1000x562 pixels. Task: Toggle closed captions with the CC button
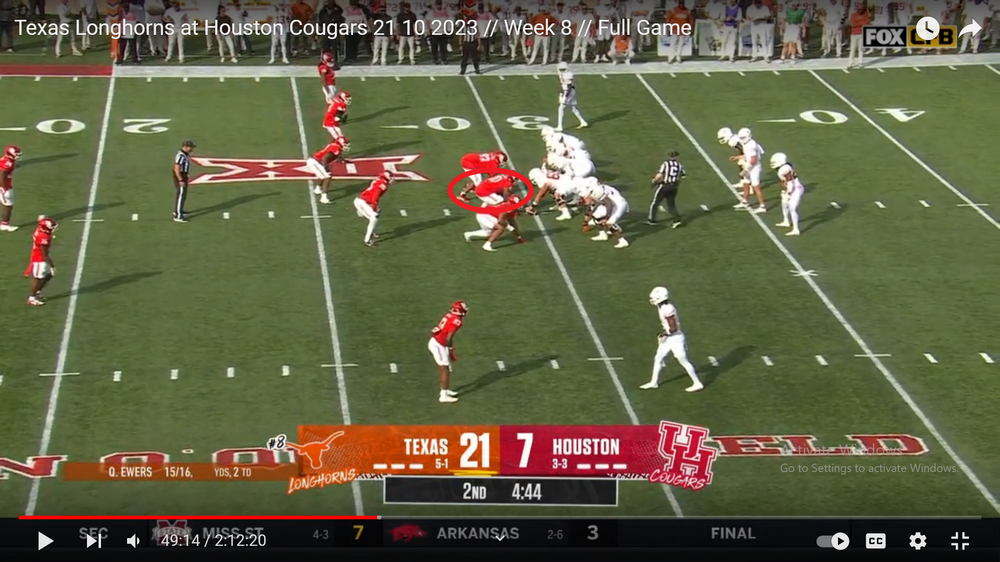tap(875, 541)
